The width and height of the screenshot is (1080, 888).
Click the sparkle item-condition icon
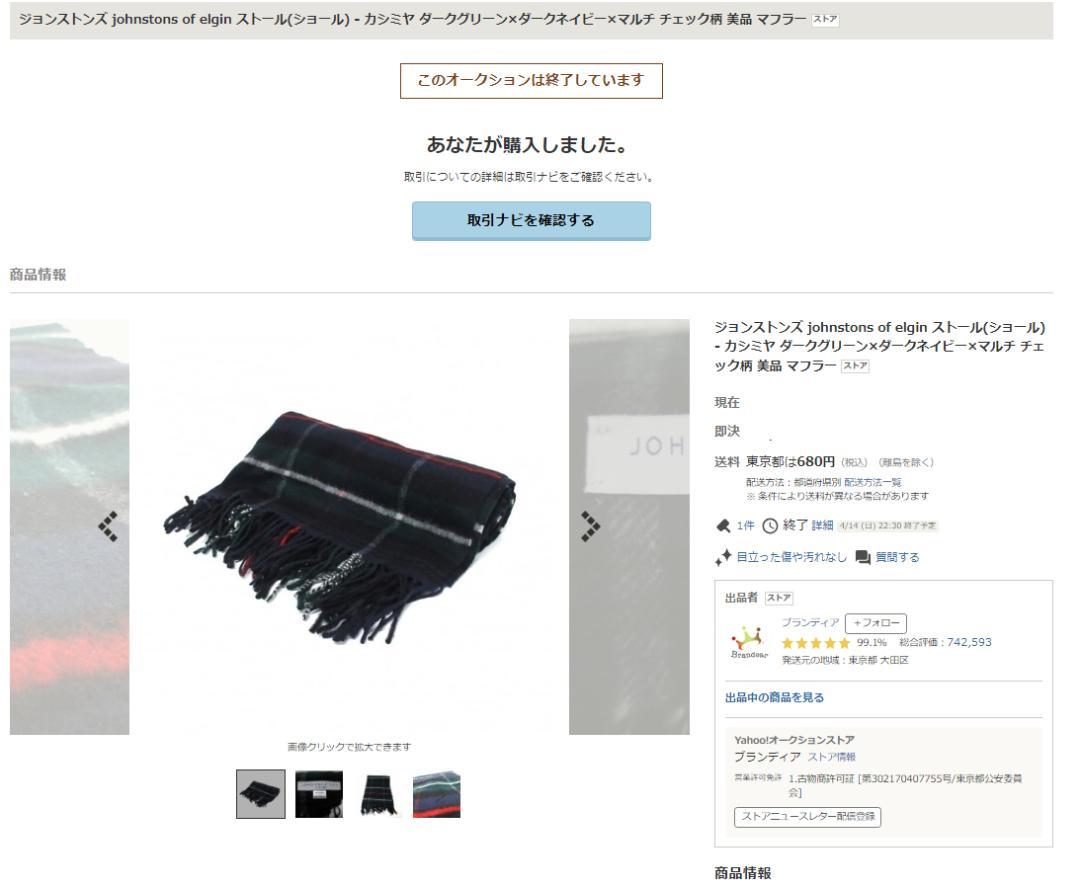(723, 557)
